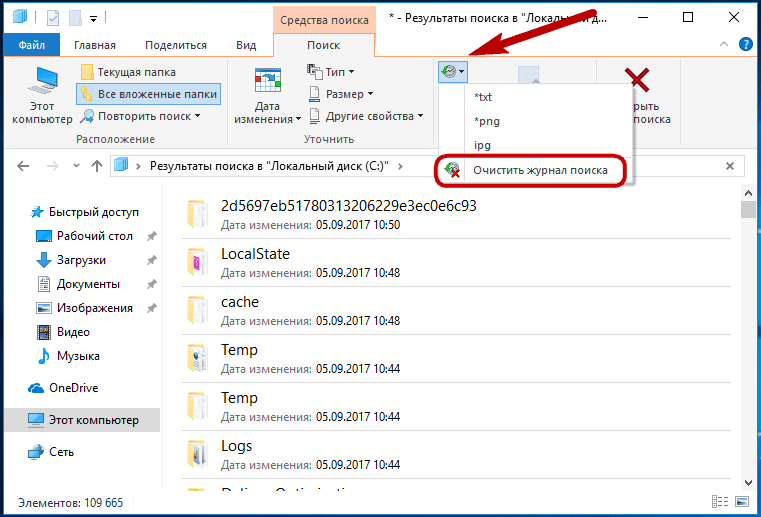Viewport: 761px width, 517px height.
Task: Switch to large thumbnails view in status bar
Action: [x=742, y=502]
